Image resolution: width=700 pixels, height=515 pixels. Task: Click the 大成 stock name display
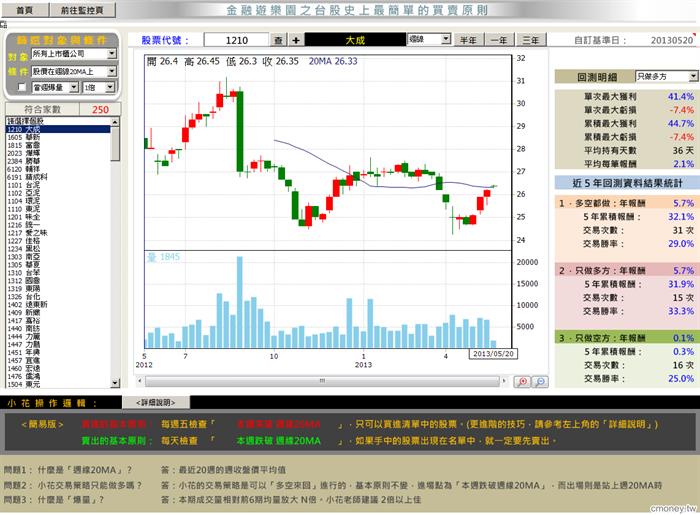tap(355, 40)
